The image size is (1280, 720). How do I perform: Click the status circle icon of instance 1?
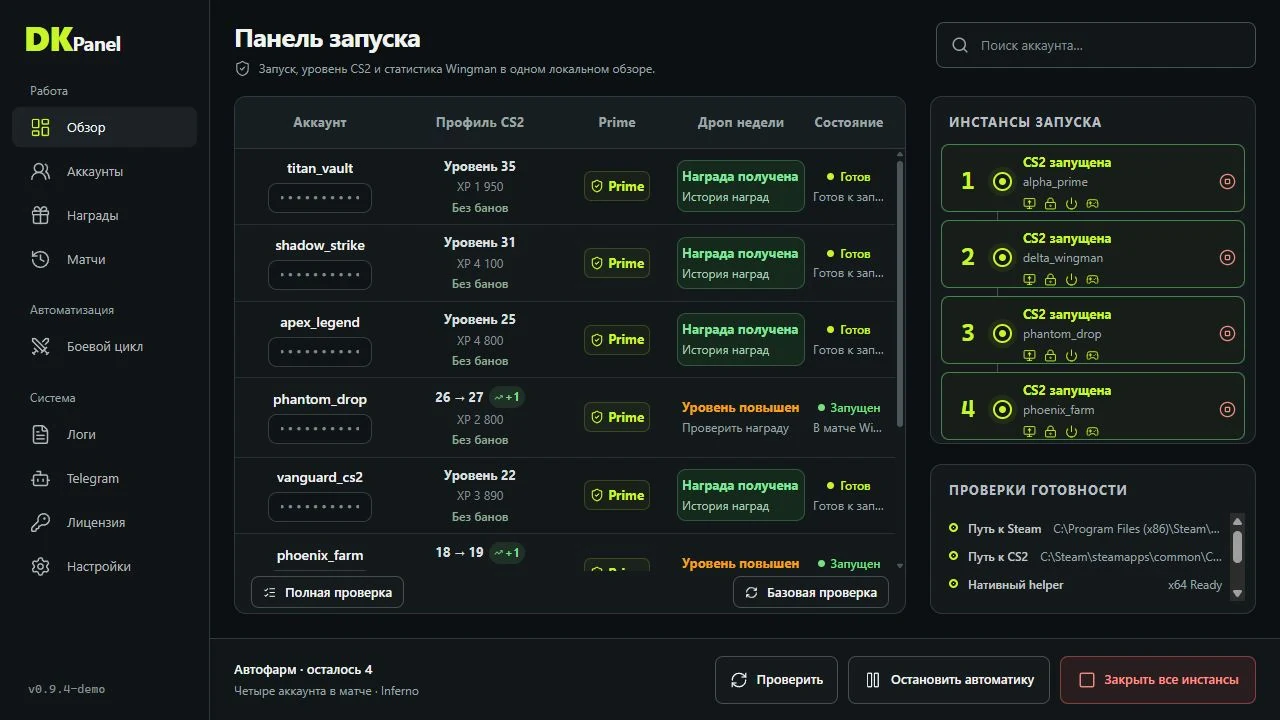point(1002,181)
